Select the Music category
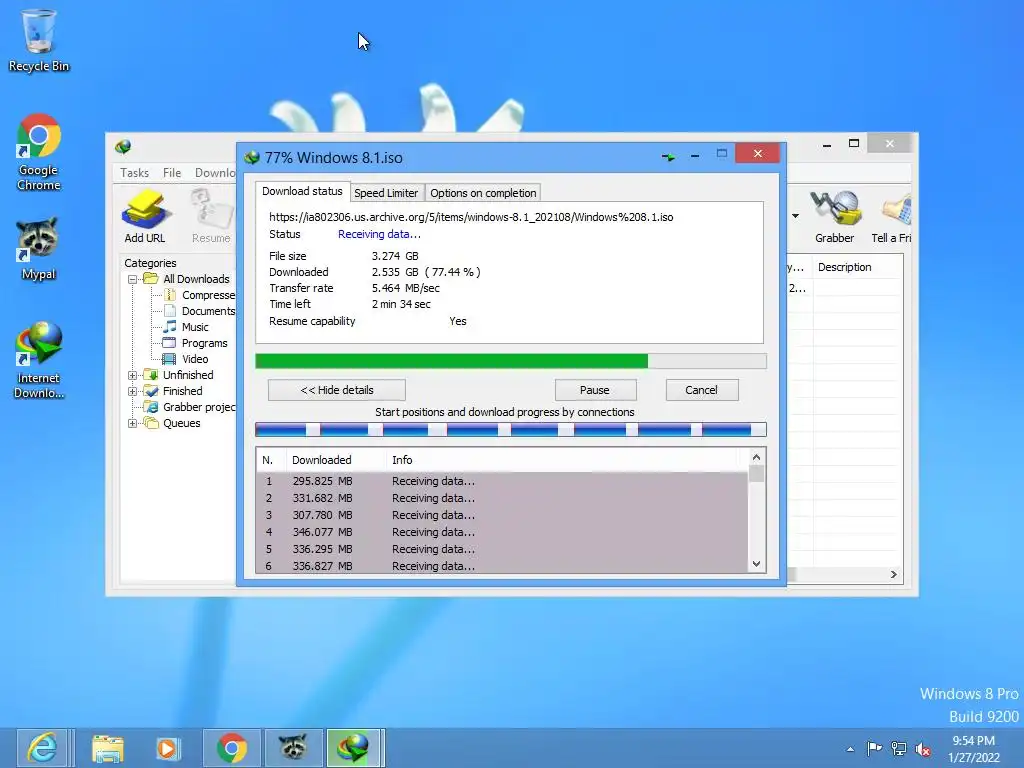1024x768 pixels. coord(187,327)
